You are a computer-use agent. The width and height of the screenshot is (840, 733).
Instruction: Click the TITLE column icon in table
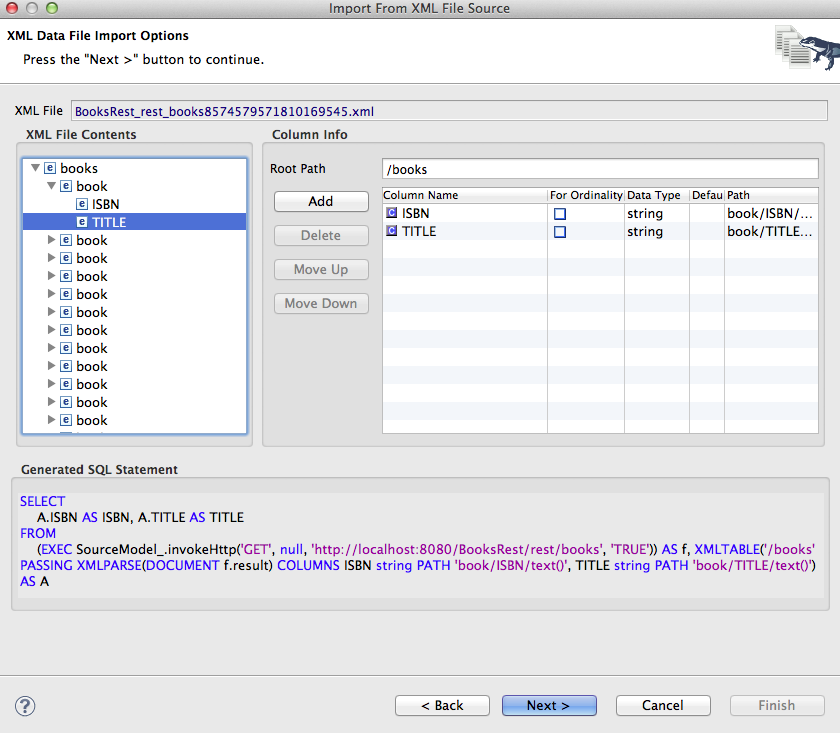[392, 231]
